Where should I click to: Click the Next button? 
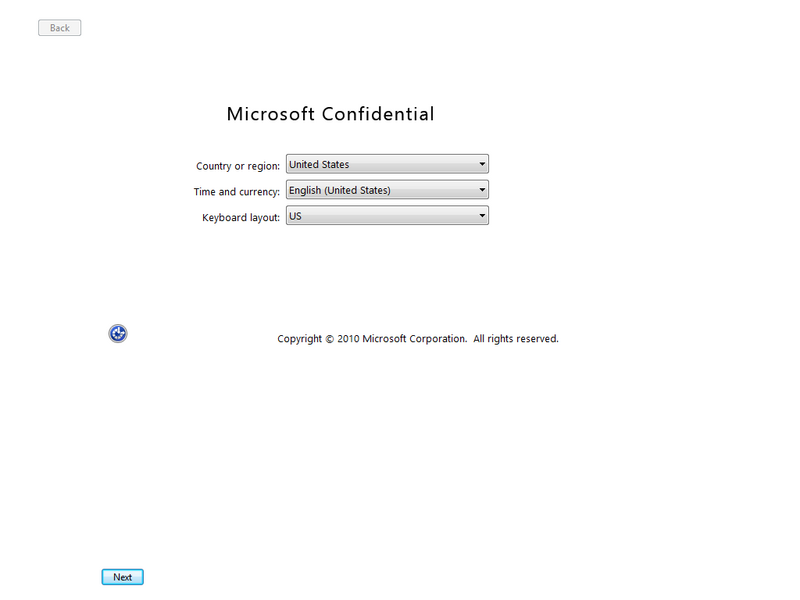click(x=122, y=577)
